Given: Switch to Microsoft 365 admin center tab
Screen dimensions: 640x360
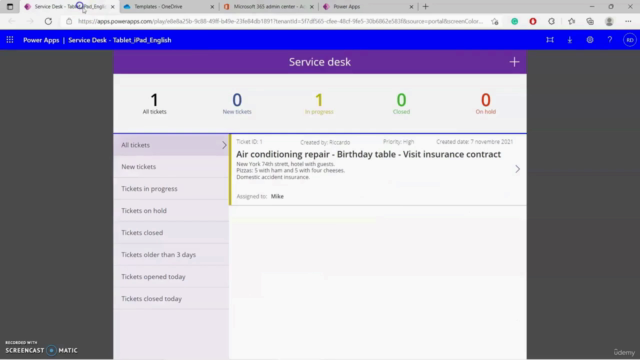Looking at the screenshot, I should (269, 7).
